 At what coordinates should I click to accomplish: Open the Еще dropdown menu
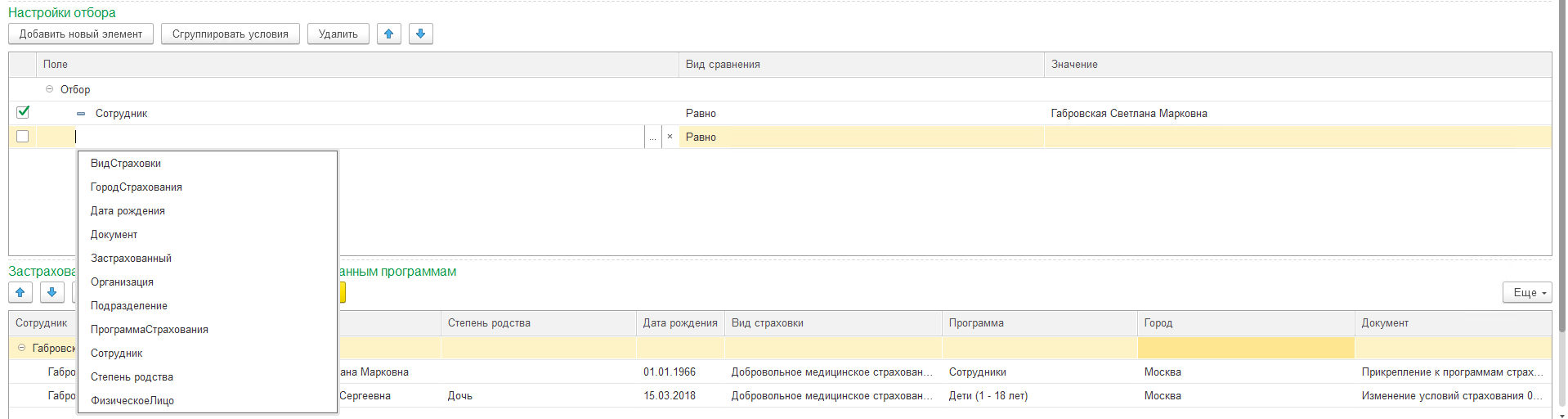coord(1526,292)
